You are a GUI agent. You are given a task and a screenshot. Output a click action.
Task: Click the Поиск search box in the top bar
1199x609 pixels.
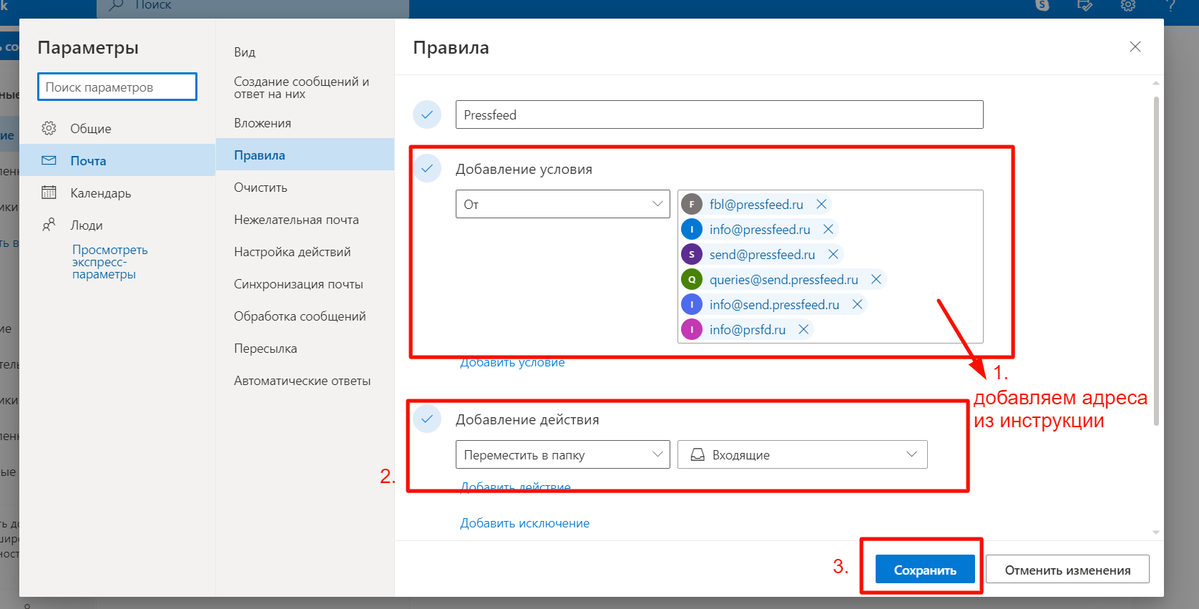point(252,6)
